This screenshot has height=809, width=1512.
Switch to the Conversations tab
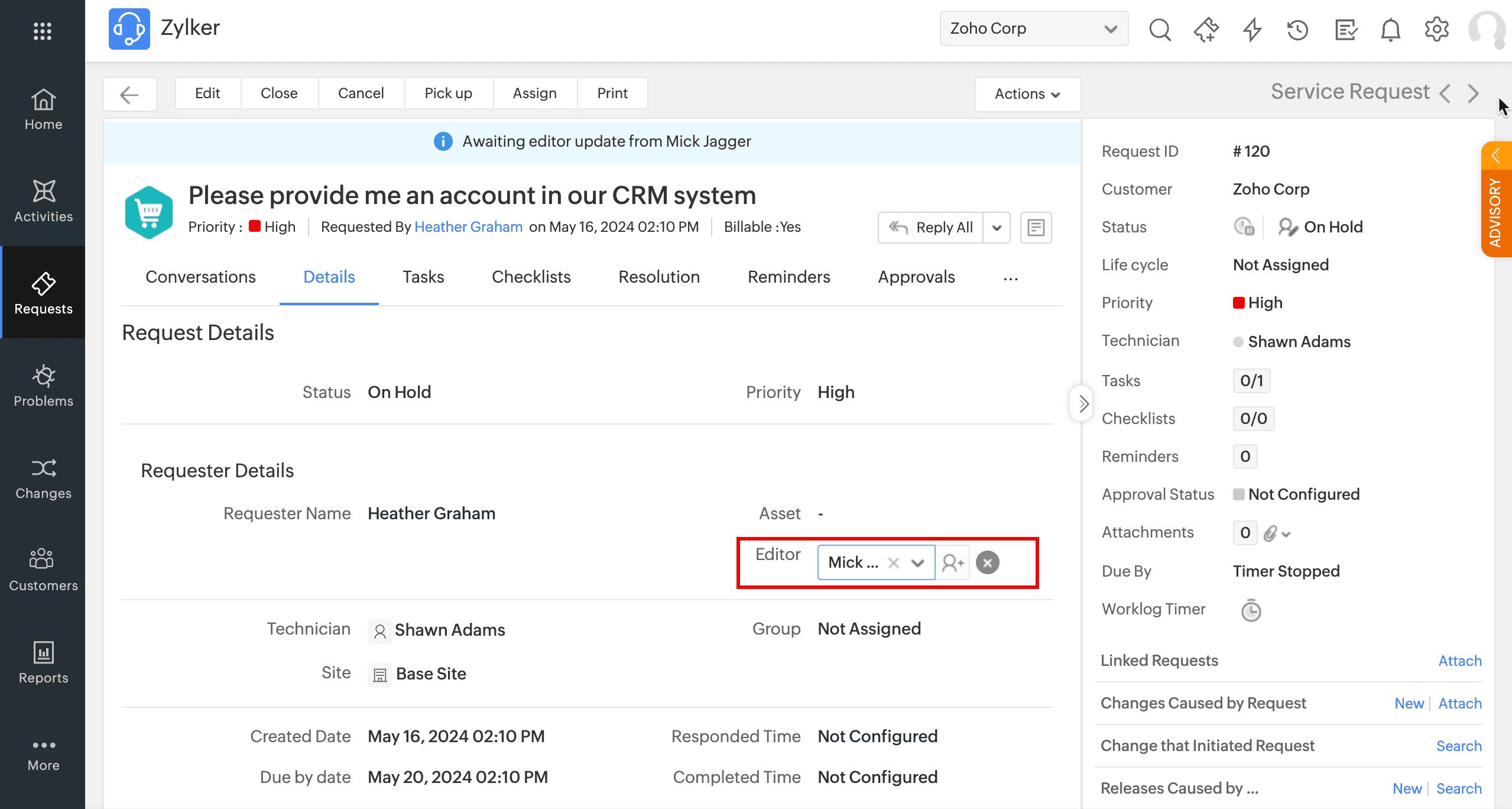pos(200,277)
